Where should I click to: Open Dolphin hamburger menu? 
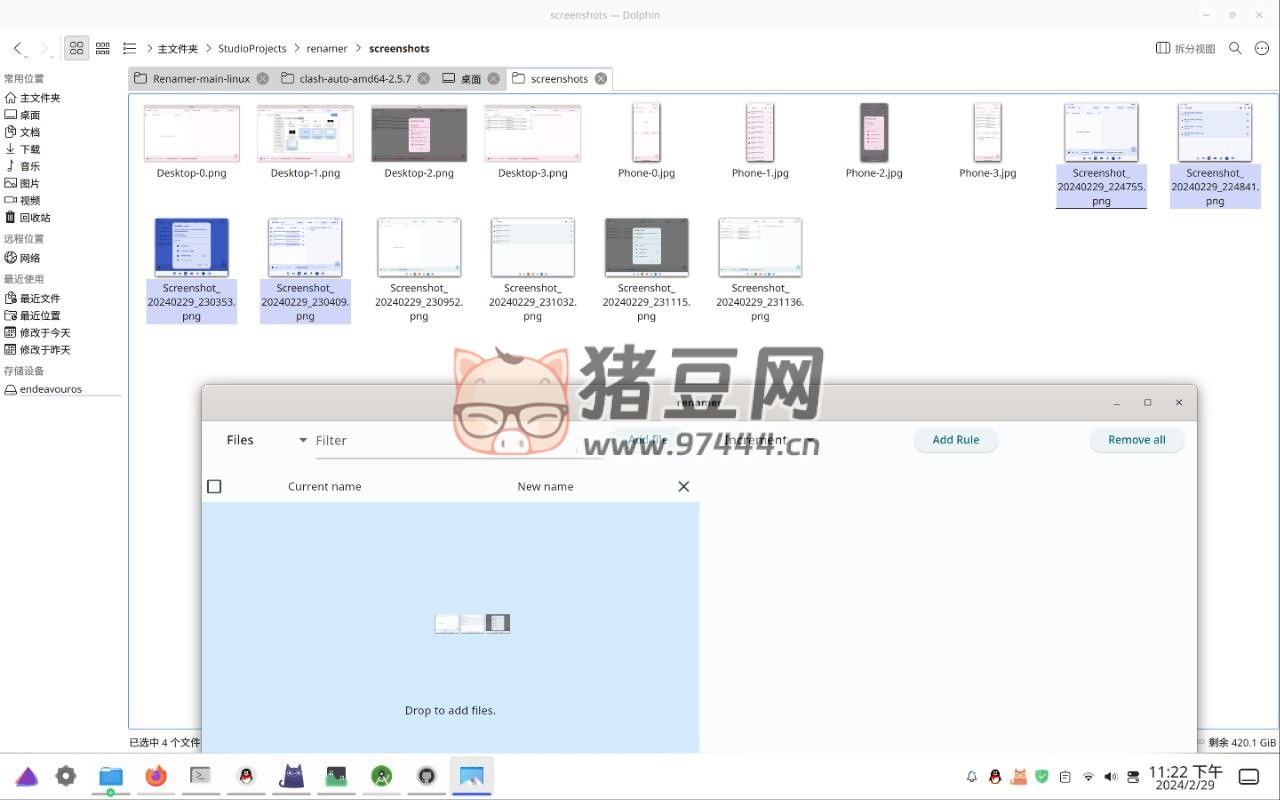1262,48
